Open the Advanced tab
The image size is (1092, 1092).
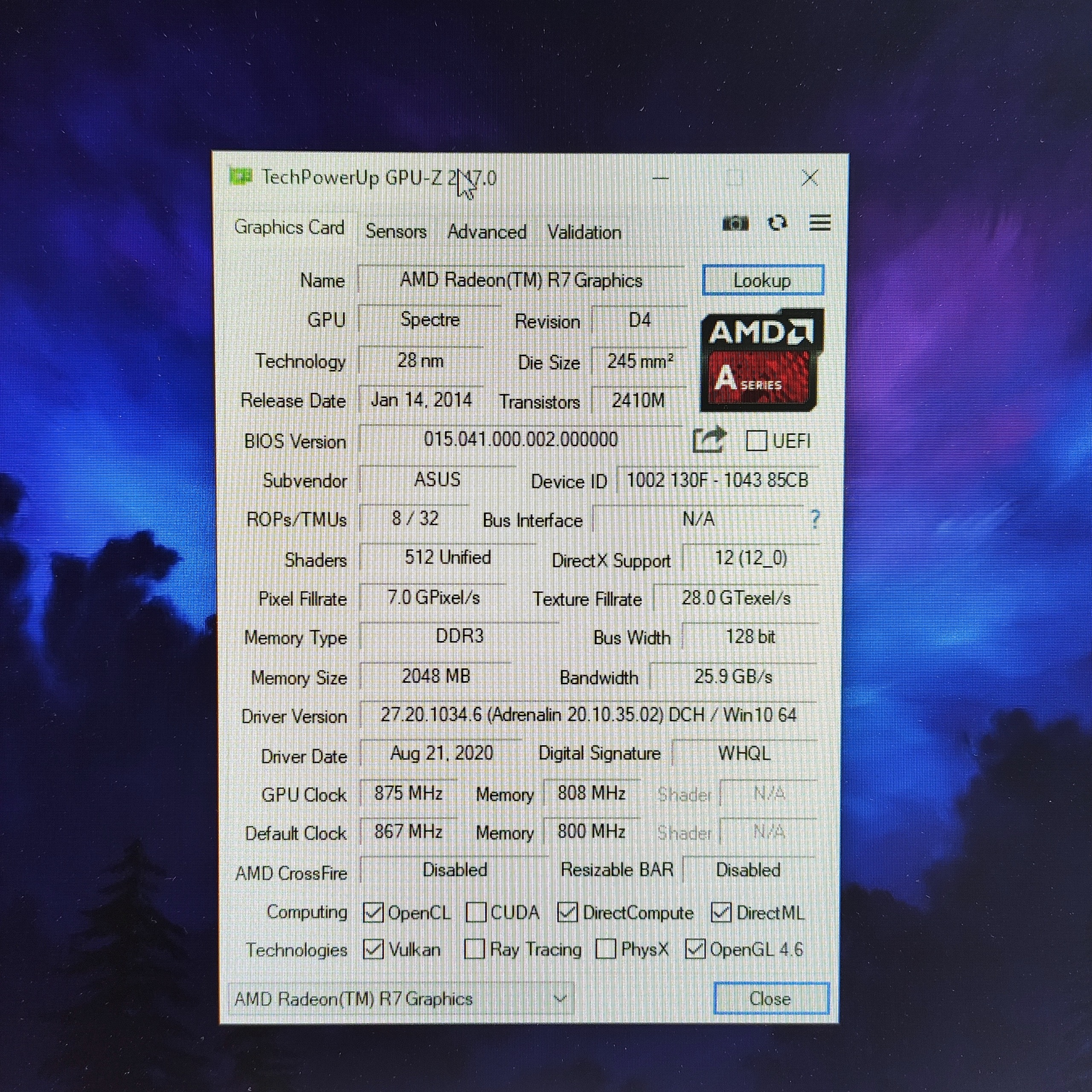point(487,232)
